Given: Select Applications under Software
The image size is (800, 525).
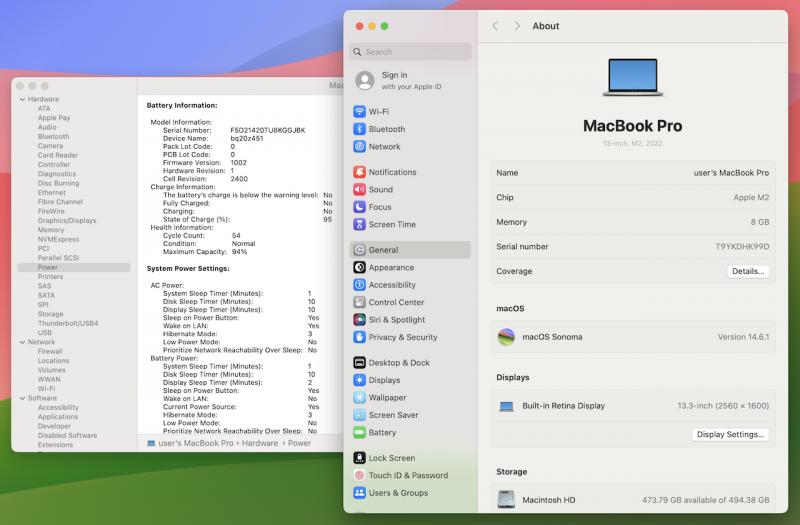Looking at the screenshot, I should [58, 417].
